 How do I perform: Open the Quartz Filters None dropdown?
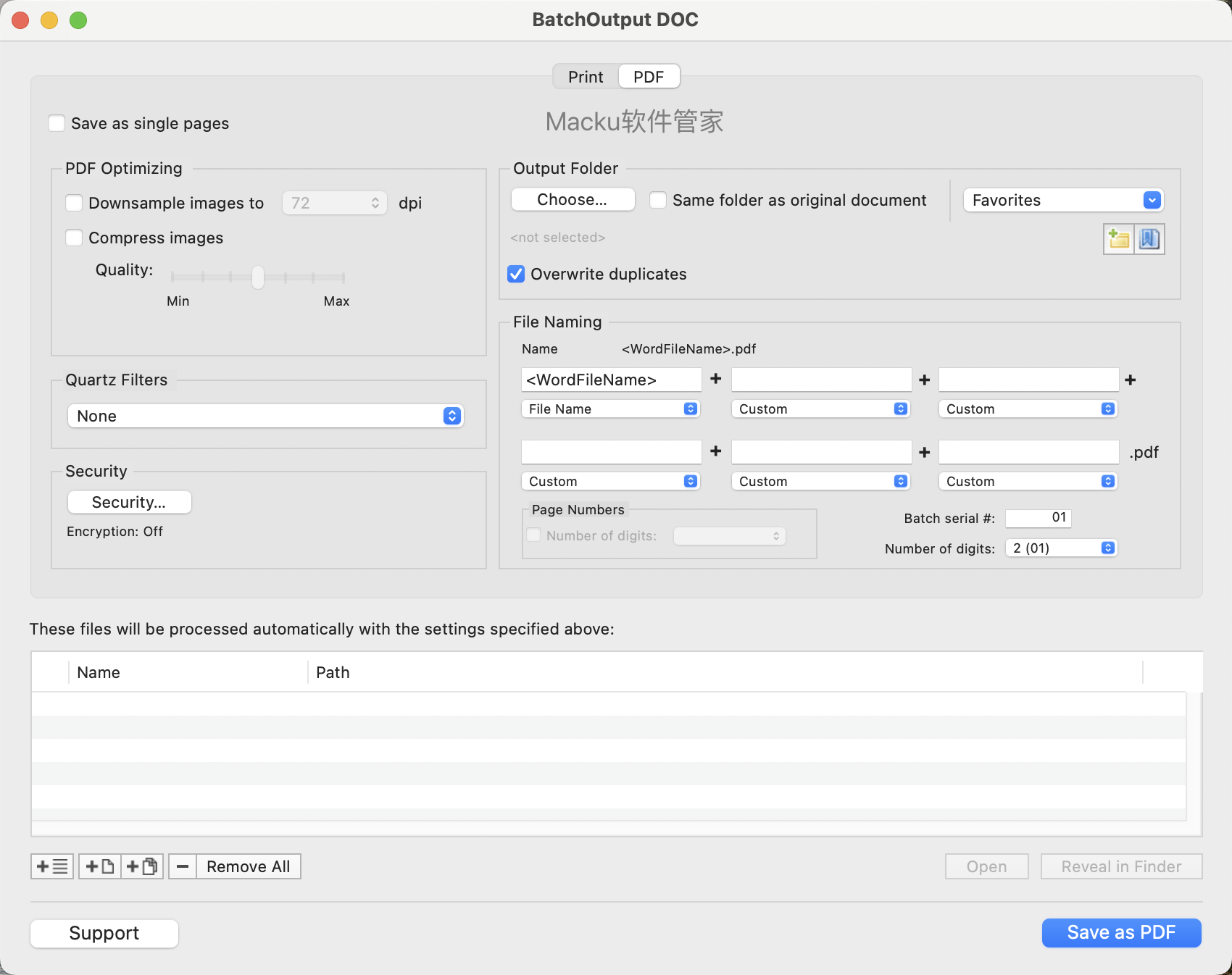[265, 416]
